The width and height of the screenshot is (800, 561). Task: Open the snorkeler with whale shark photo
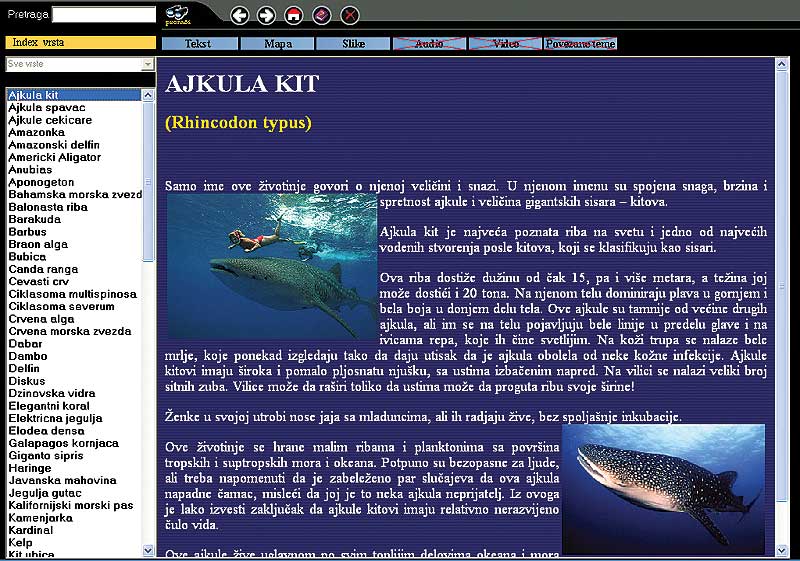272,267
